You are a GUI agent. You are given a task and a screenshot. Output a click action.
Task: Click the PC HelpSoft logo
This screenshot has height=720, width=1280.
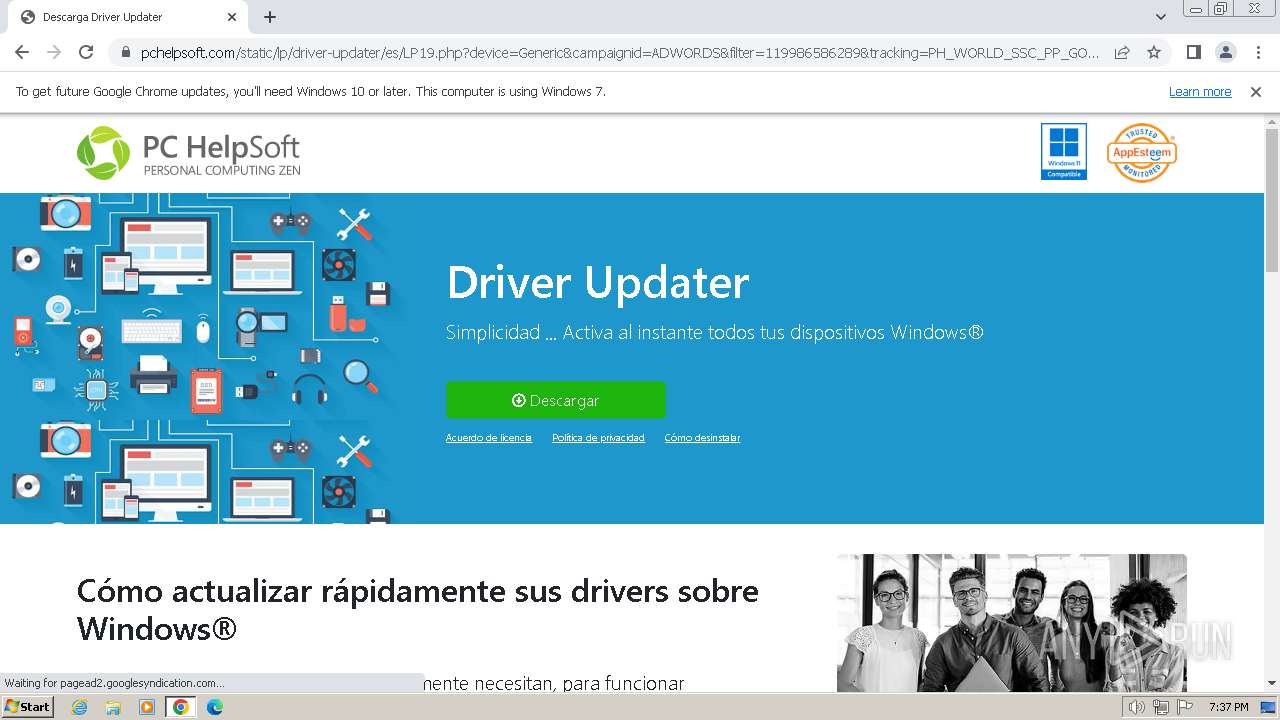pyautogui.click(x=189, y=153)
